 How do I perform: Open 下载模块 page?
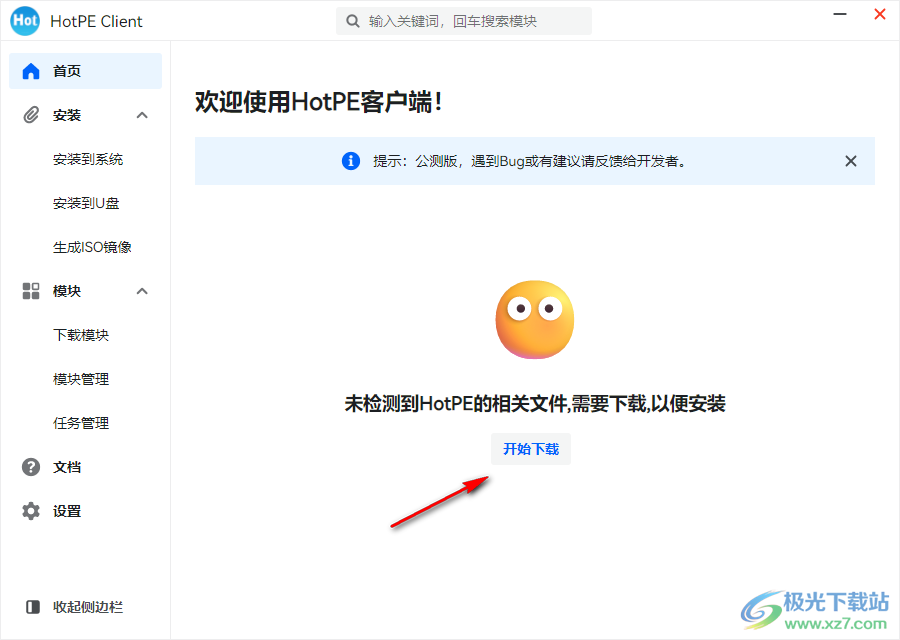[79, 334]
